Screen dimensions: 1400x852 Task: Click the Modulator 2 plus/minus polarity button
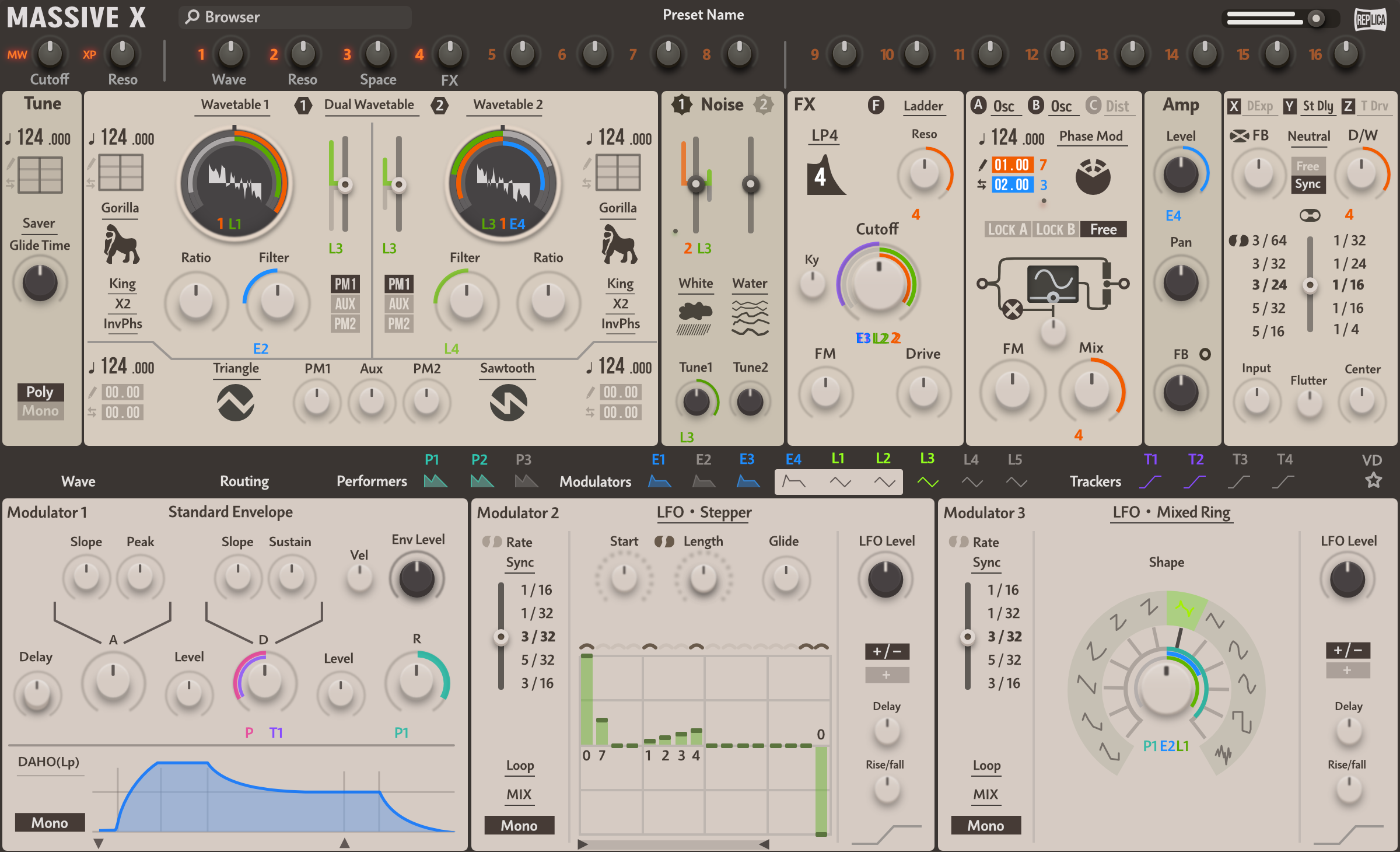click(887, 651)
